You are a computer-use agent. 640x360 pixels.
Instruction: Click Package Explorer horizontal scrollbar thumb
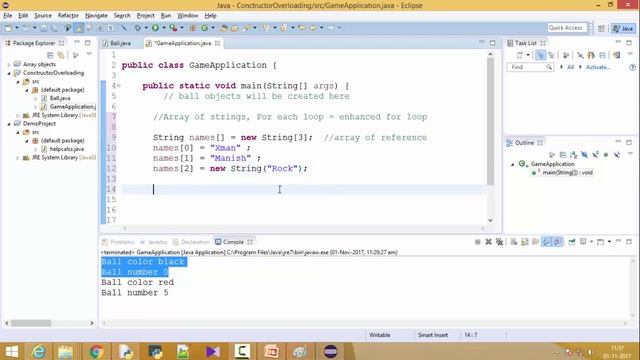pyautogui.click(x=31, y=323)
